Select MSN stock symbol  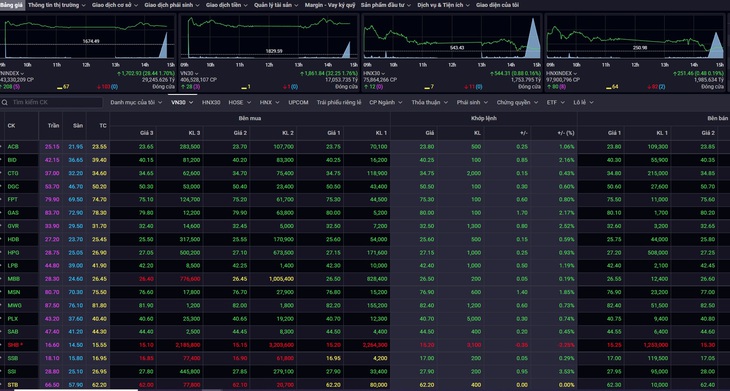[14, 292]
